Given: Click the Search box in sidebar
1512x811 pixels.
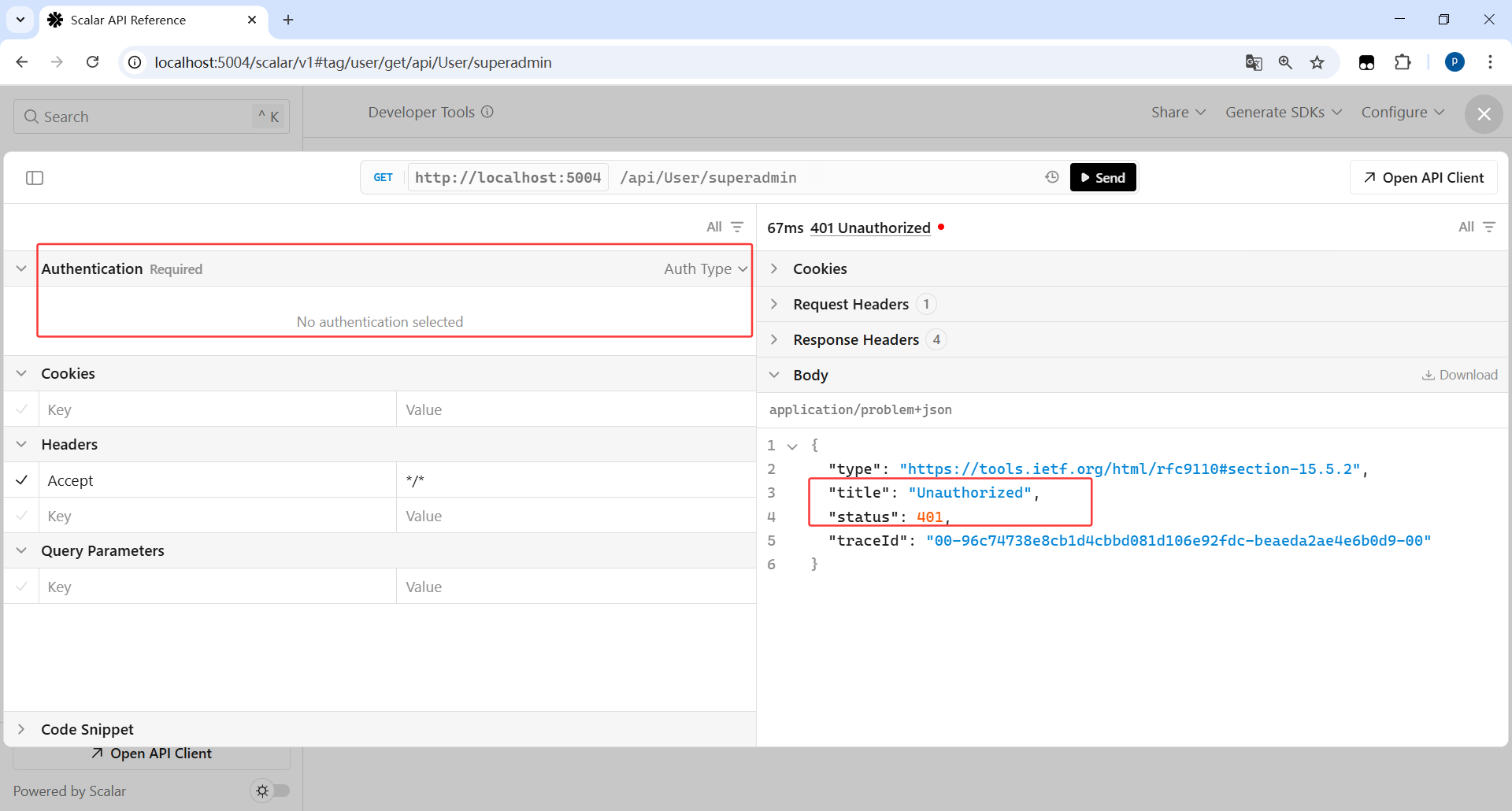Looking at the screenshot, I should [151, 117].
